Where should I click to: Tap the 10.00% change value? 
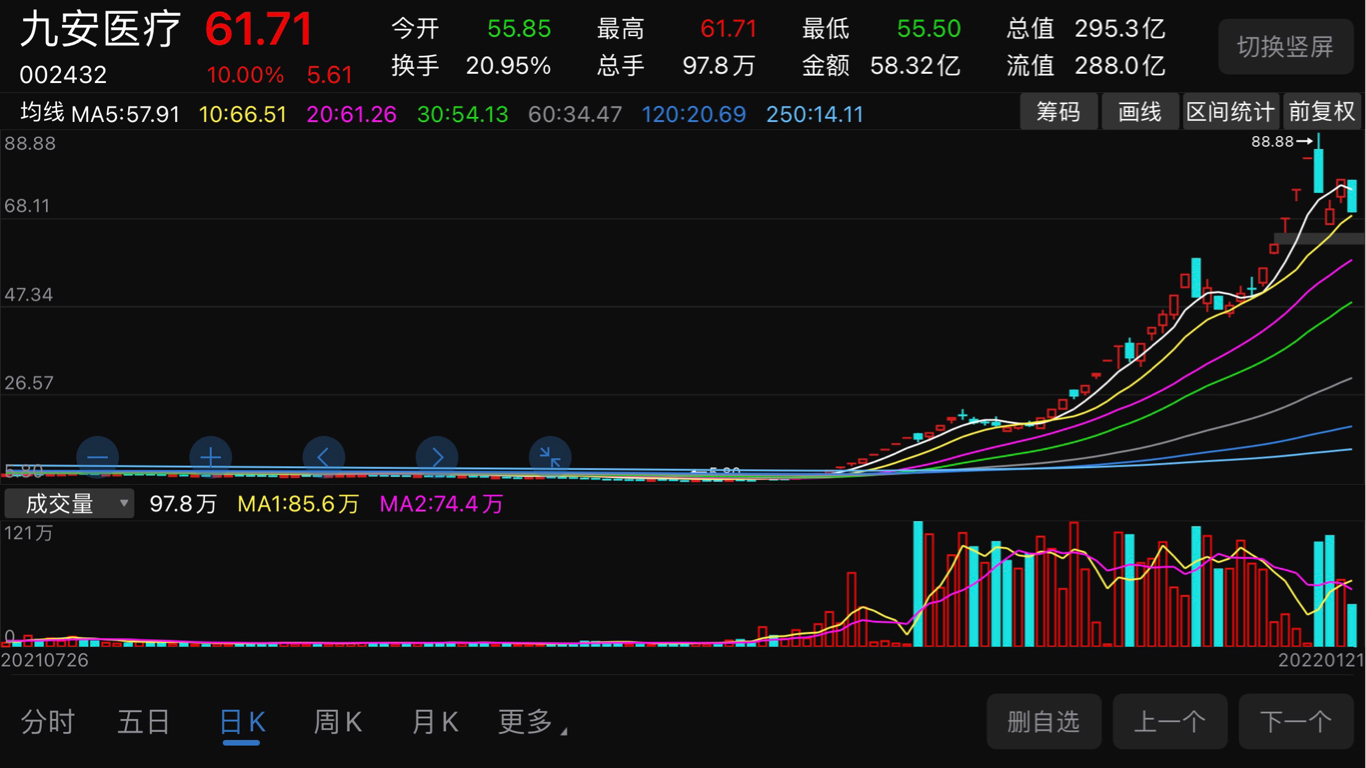[x=245, y=75]
